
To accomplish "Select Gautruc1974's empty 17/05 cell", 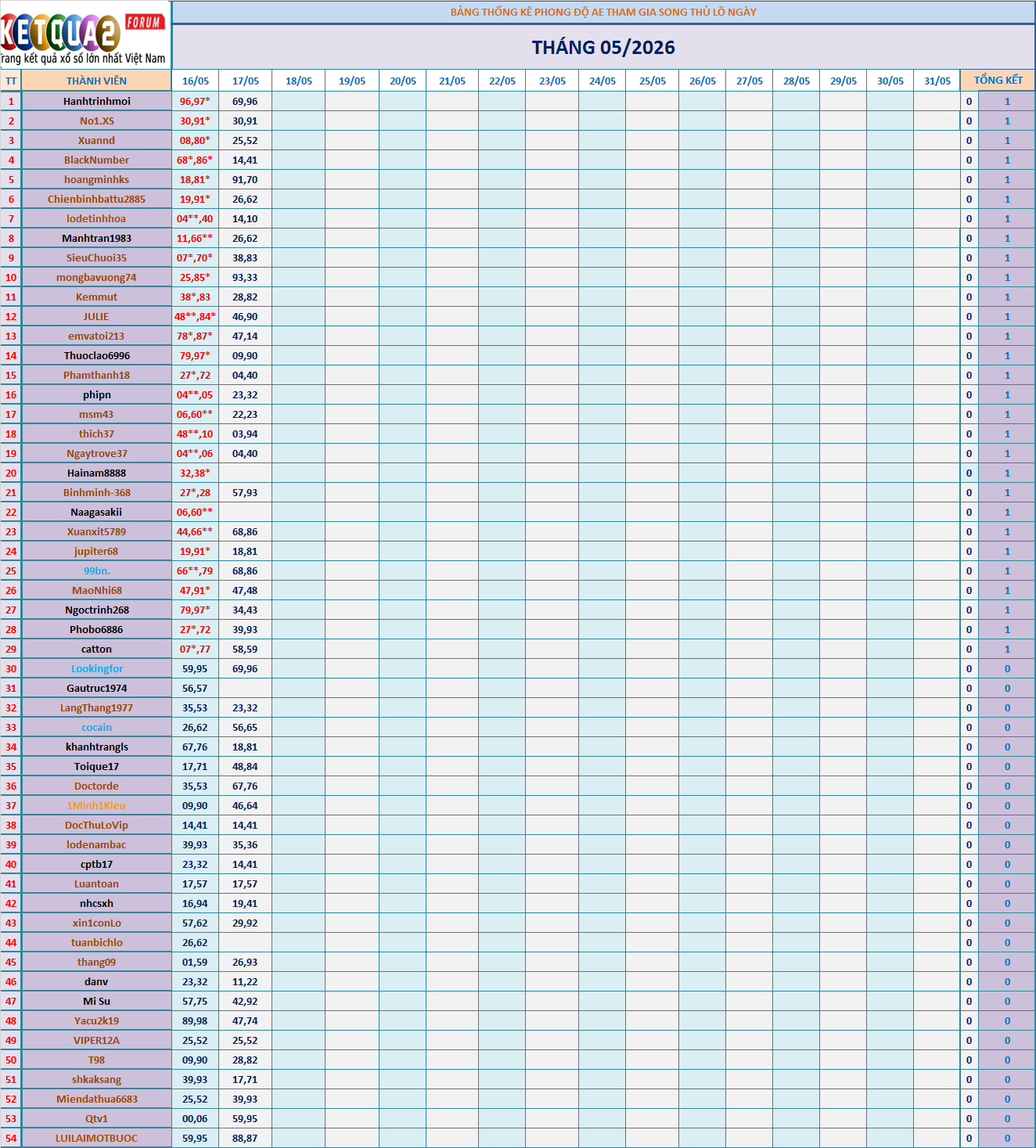I will (245, 688).
